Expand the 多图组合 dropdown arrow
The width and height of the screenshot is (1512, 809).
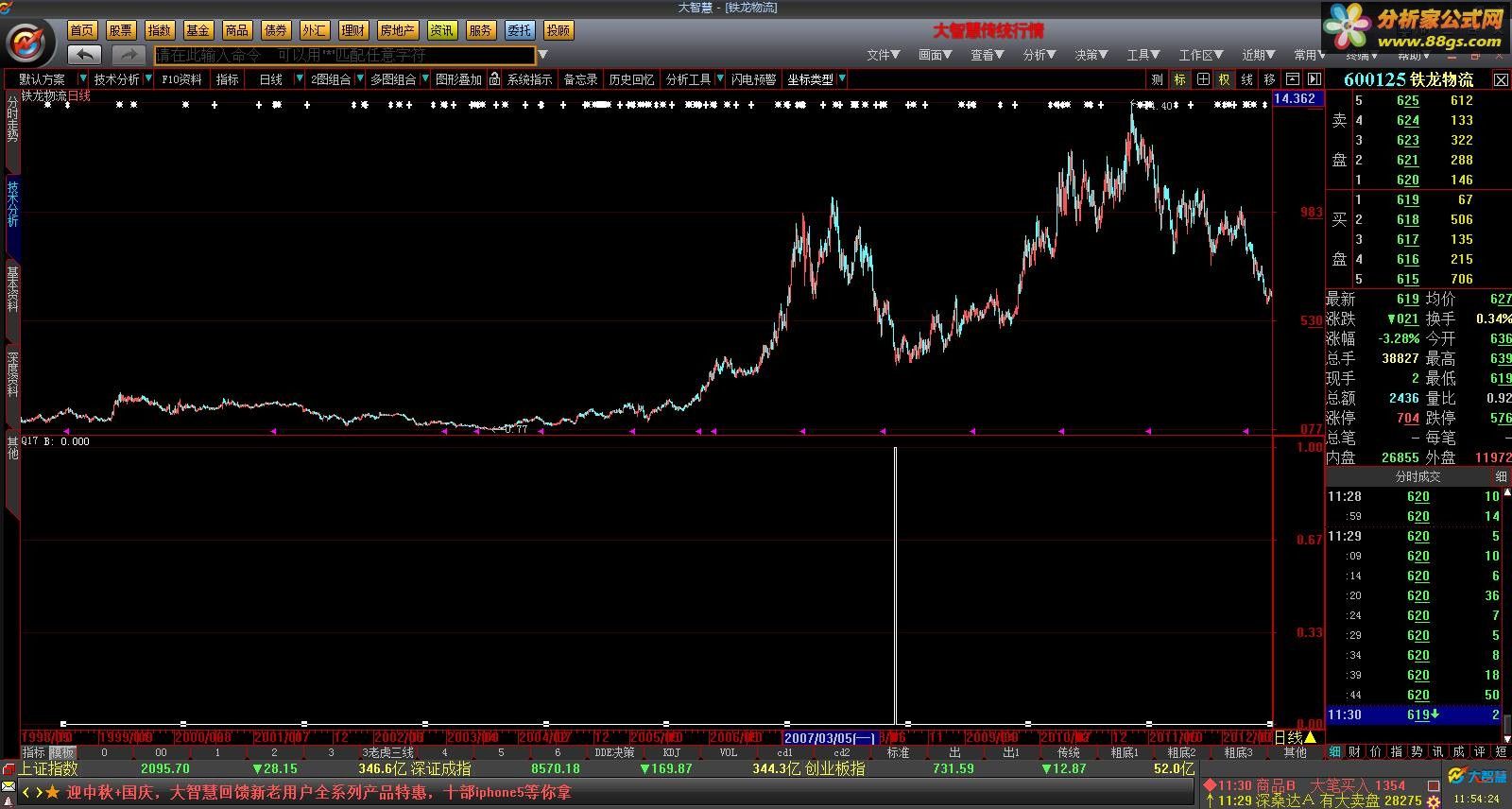point(425,79)
